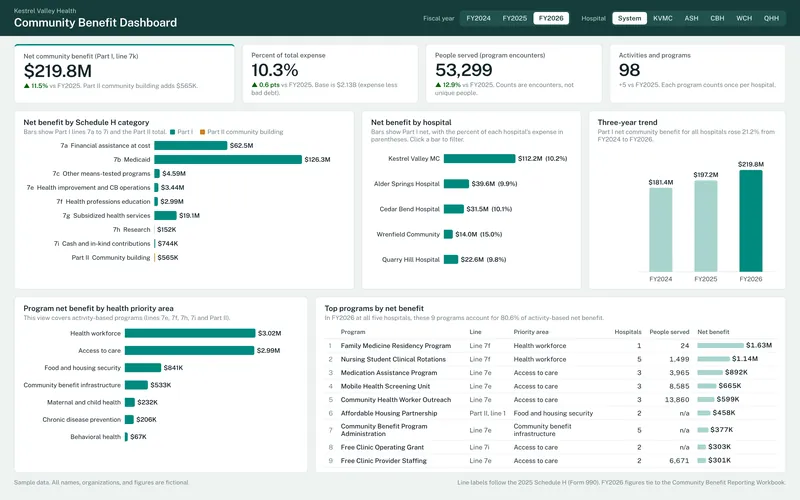Click the Health workforce priority bar
Viewport: 800px width, 500px height.
click(x=190, y=333)
